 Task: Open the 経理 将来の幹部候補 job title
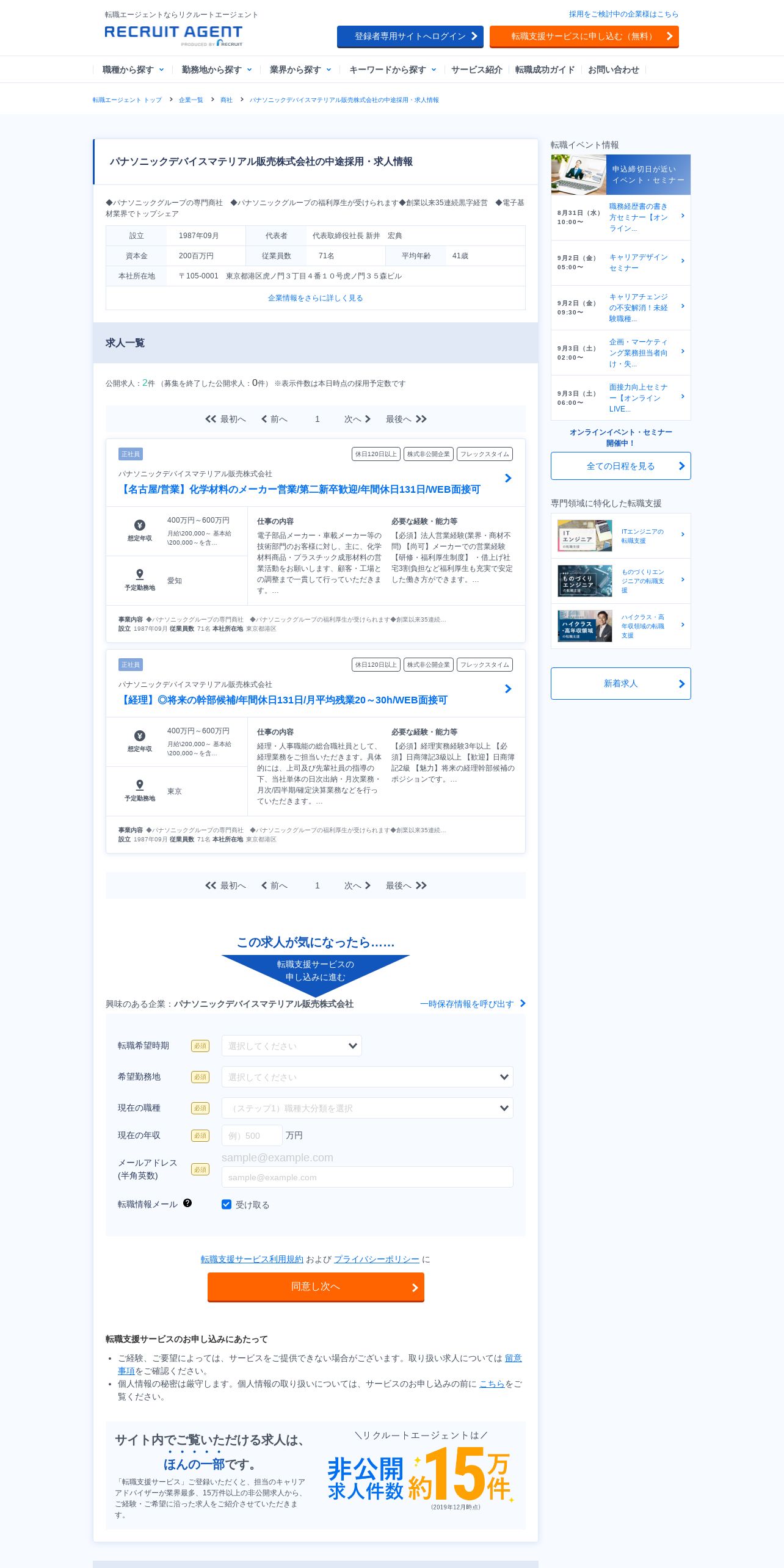click(283, 700)
